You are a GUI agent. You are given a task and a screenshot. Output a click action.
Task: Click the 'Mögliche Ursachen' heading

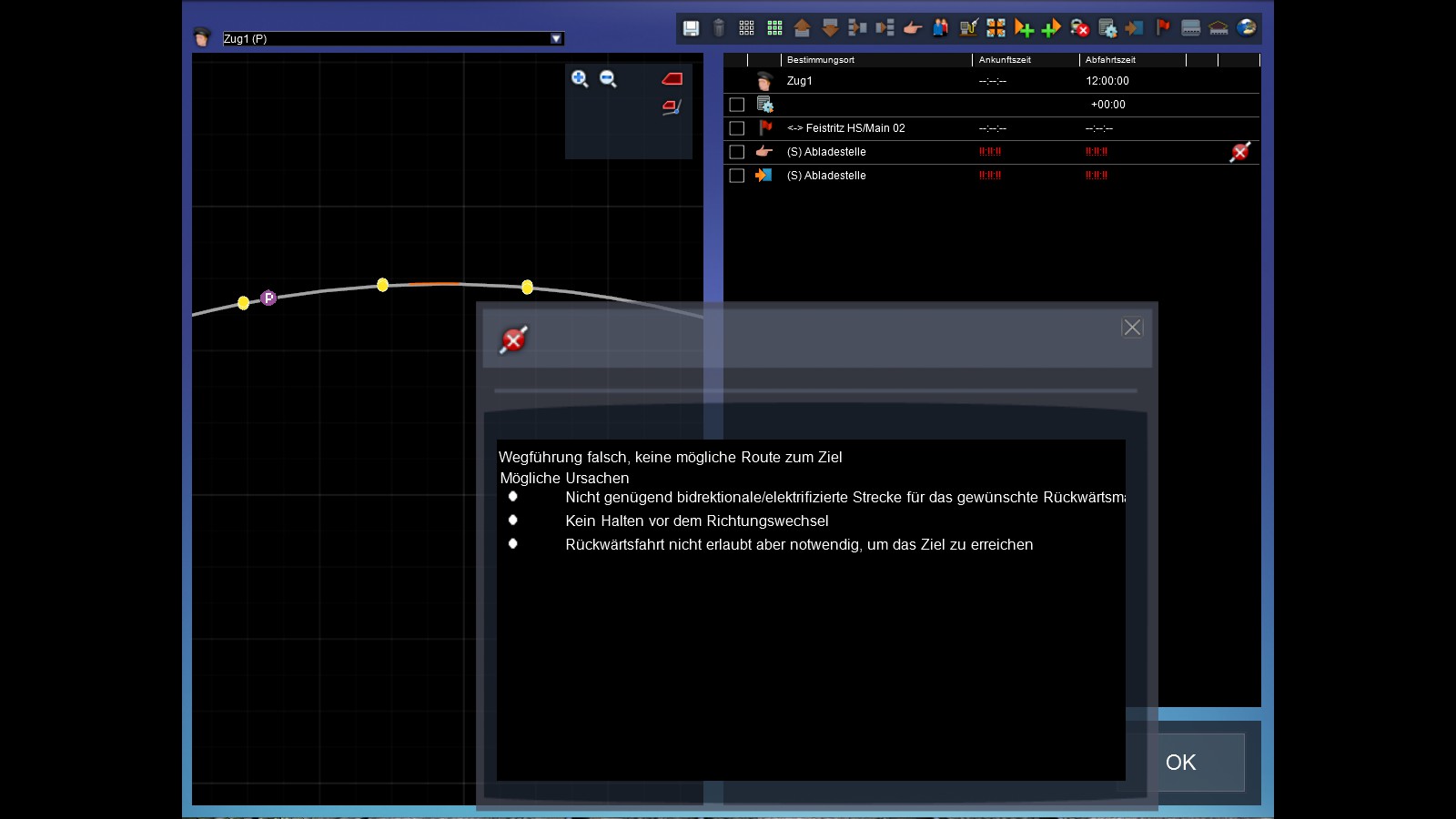(x=564, y=478)
